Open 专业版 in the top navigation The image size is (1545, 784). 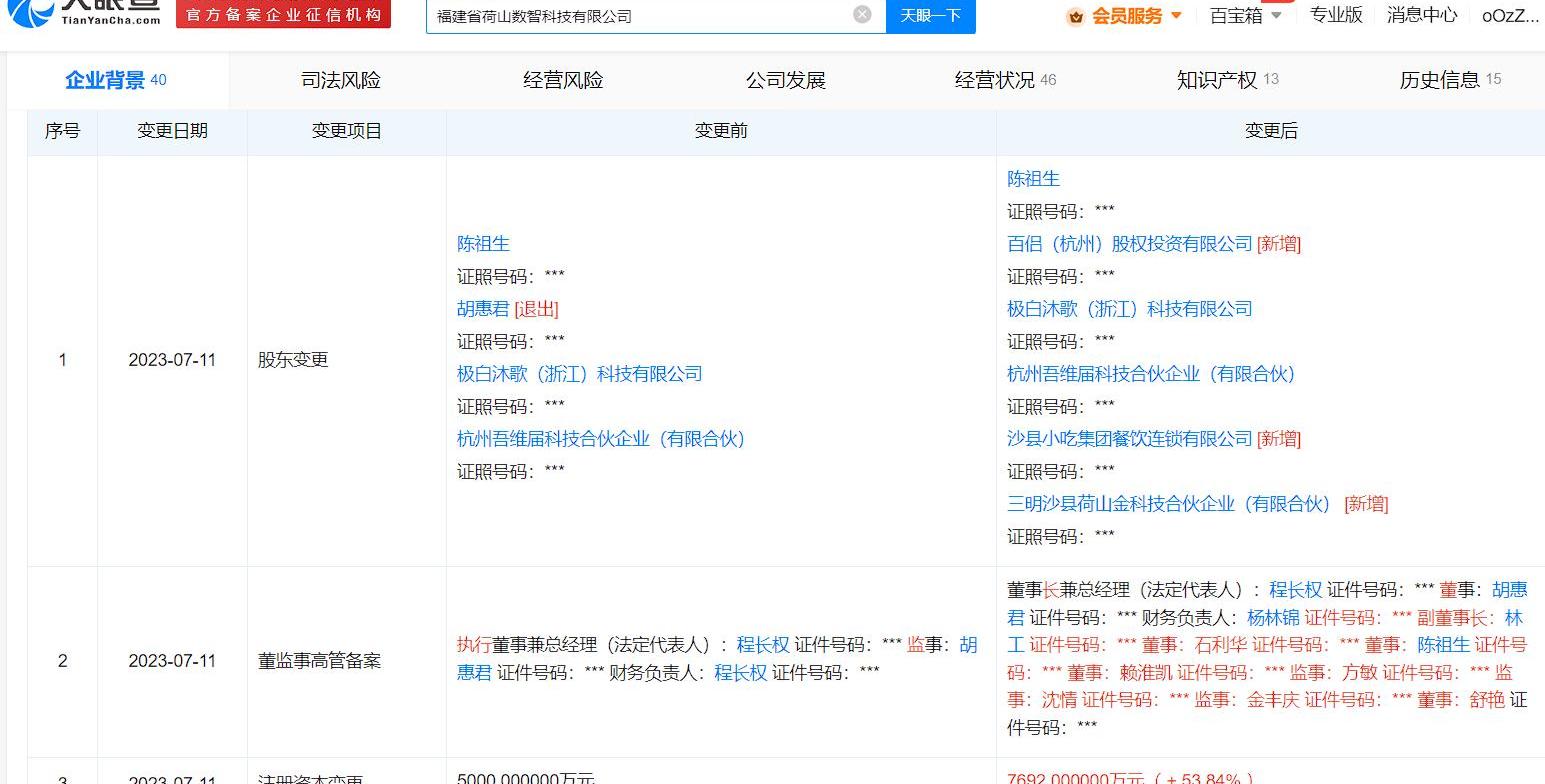coord(1336,15)
